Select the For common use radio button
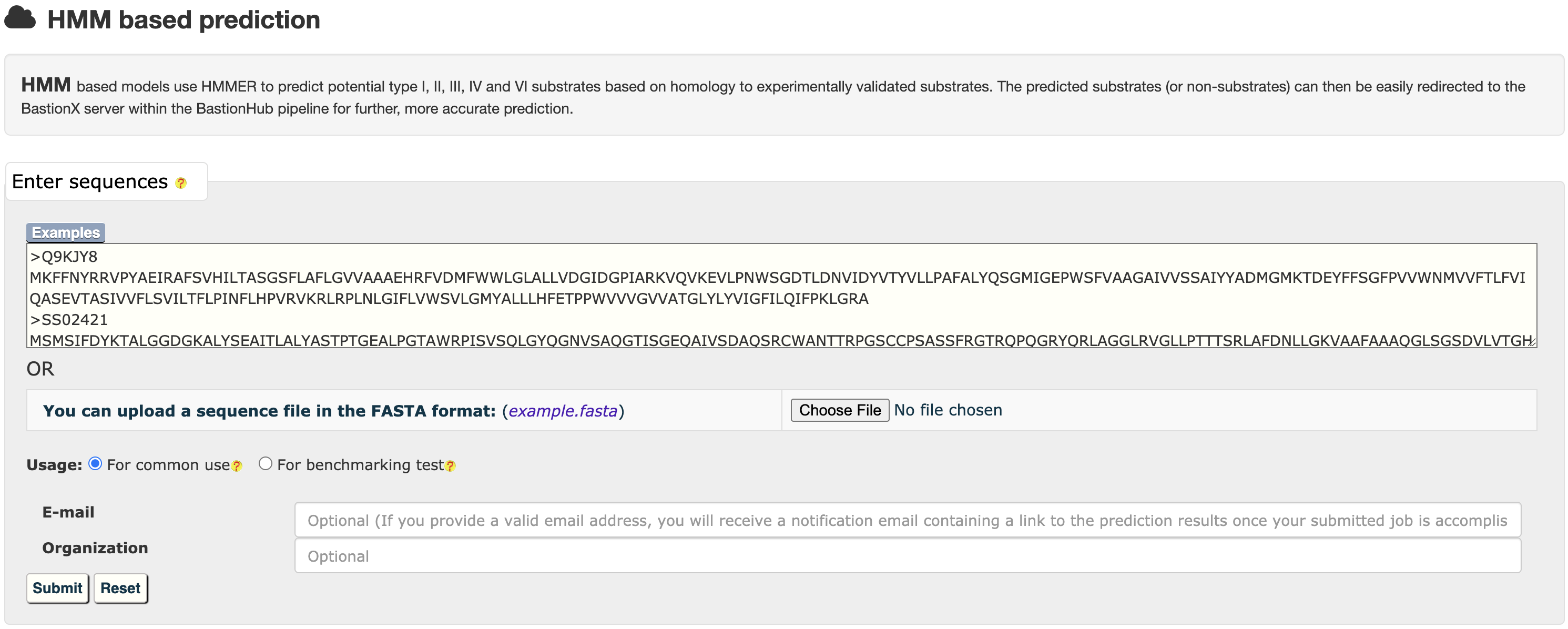Viewport: 1568px width, 629px height. [95, 464]
